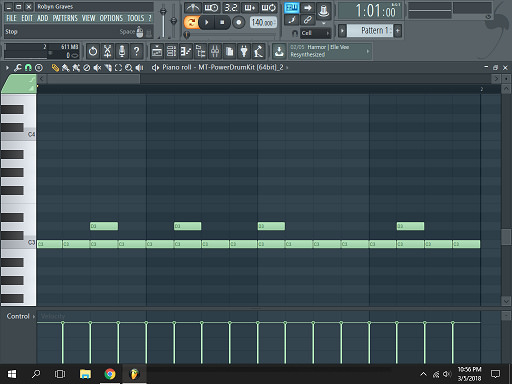Arm the record button
The image size is (512, 384).
[238, 23]
